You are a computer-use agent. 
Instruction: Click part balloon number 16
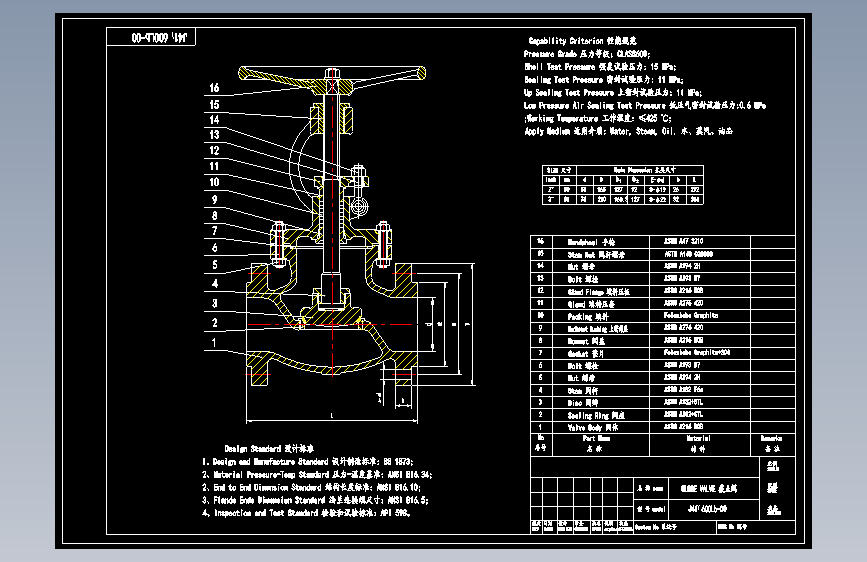pos(214,88)
